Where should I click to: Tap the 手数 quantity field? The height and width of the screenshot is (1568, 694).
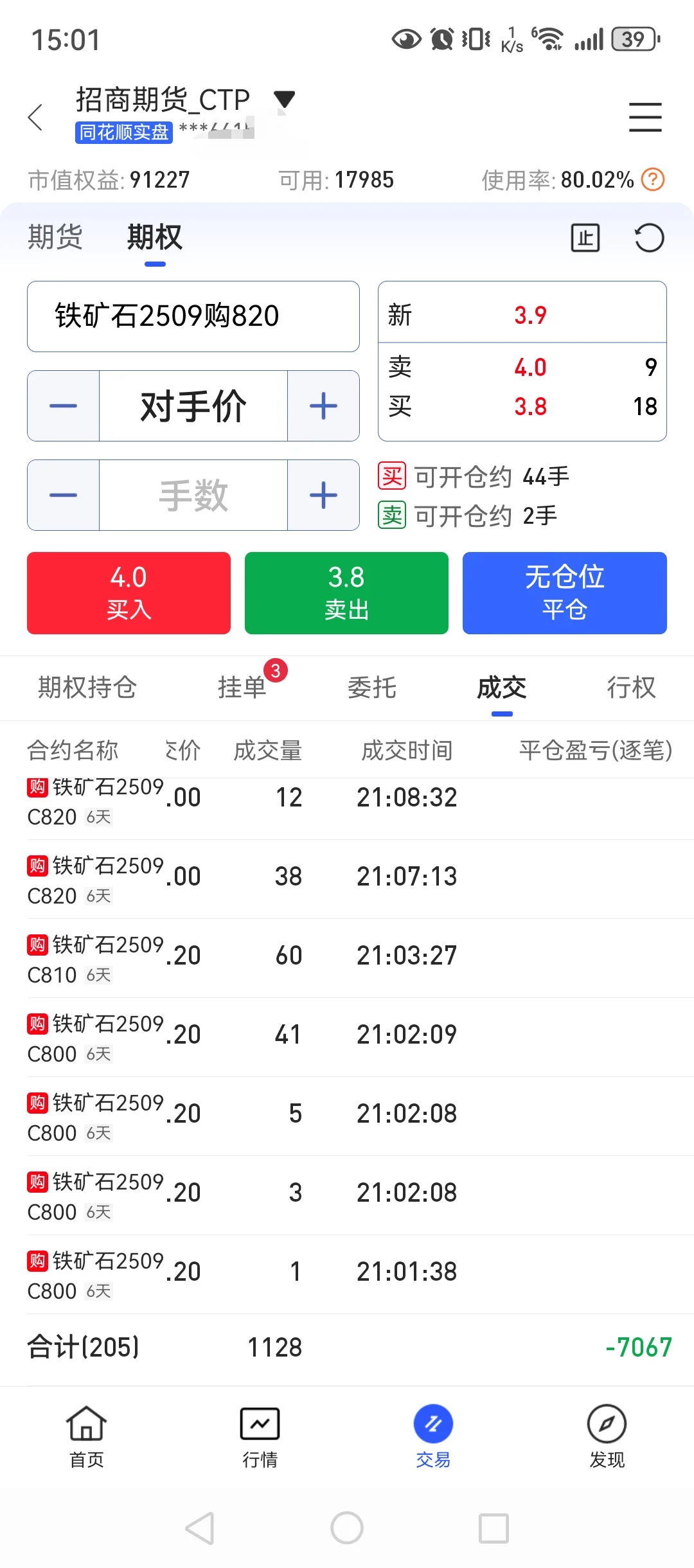click(x=193, y=495)
